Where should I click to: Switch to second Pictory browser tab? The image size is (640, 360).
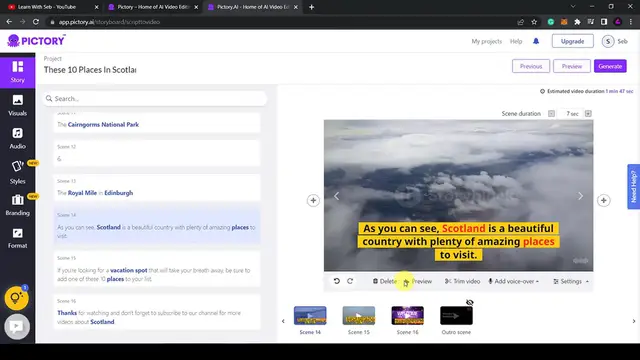[x=153, y=7]
